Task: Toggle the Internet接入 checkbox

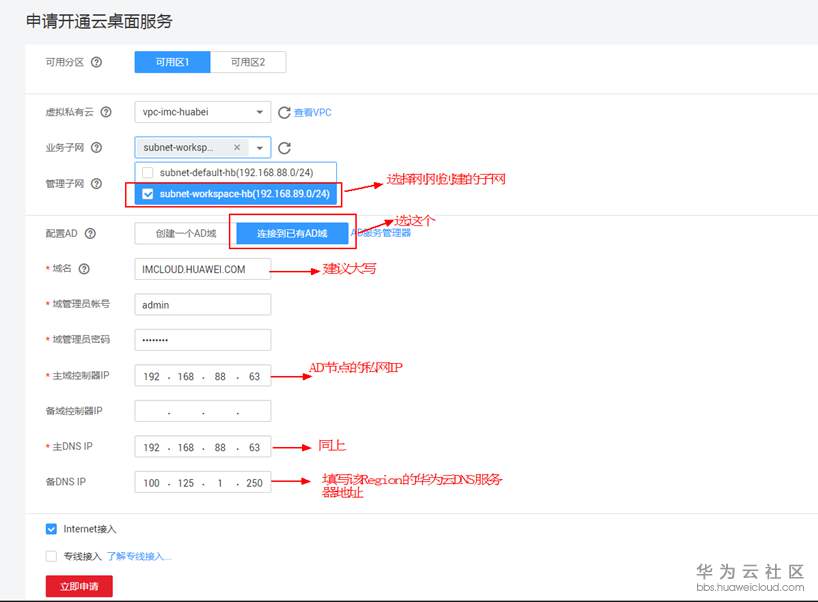Action: click(51, 529)
